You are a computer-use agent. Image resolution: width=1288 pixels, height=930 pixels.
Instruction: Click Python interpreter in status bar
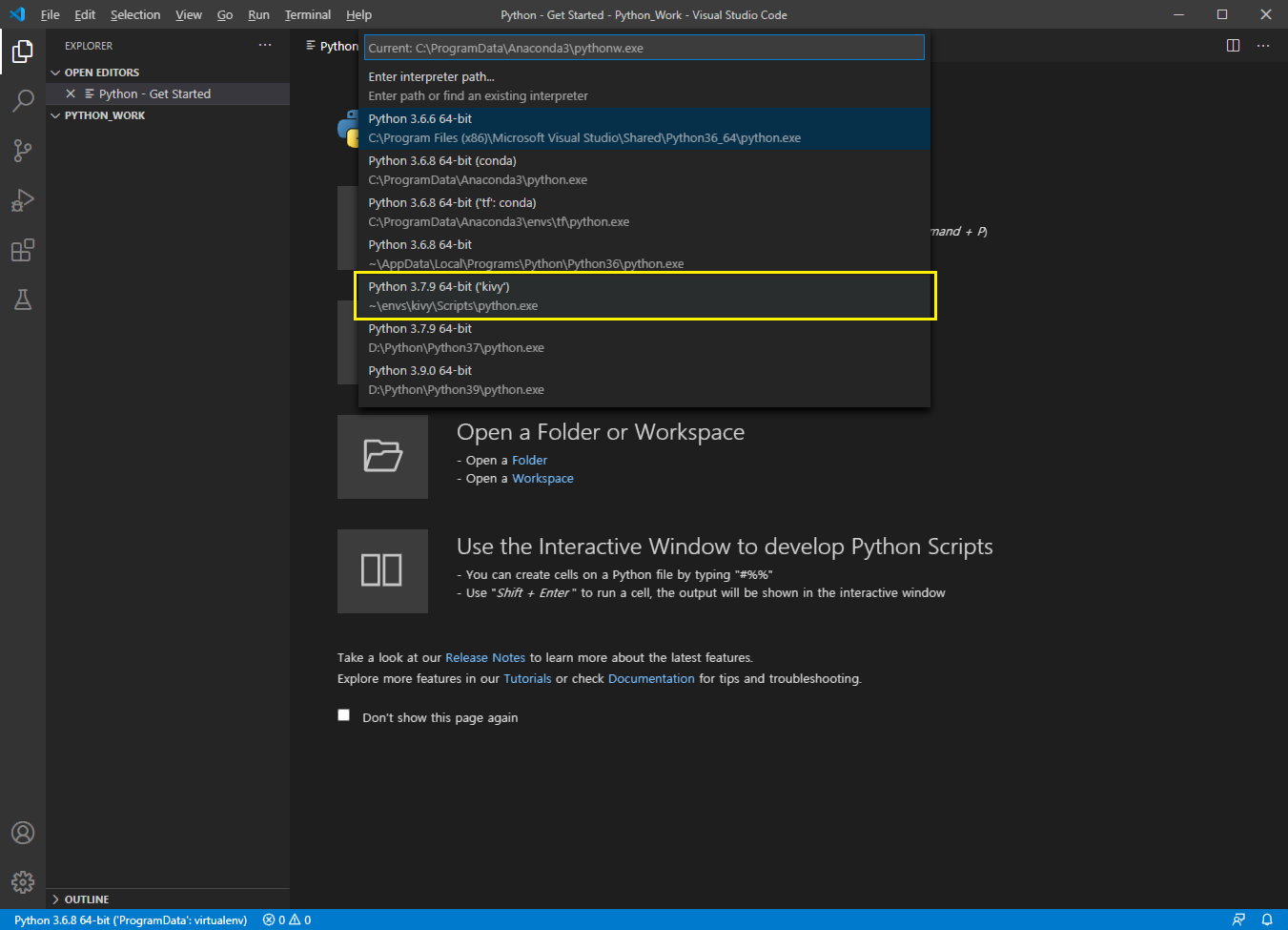[131, 920]
